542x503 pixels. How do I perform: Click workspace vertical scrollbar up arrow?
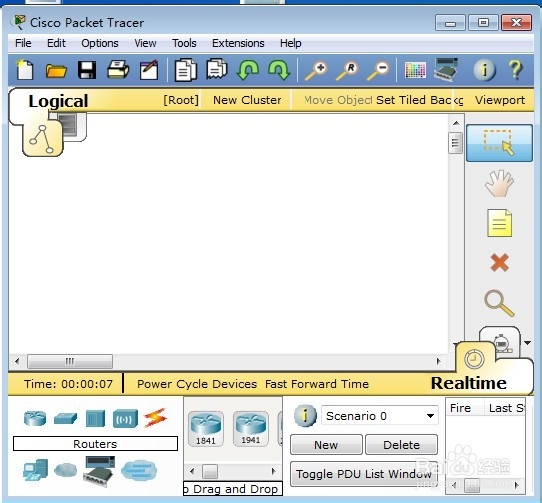(456, 123)
